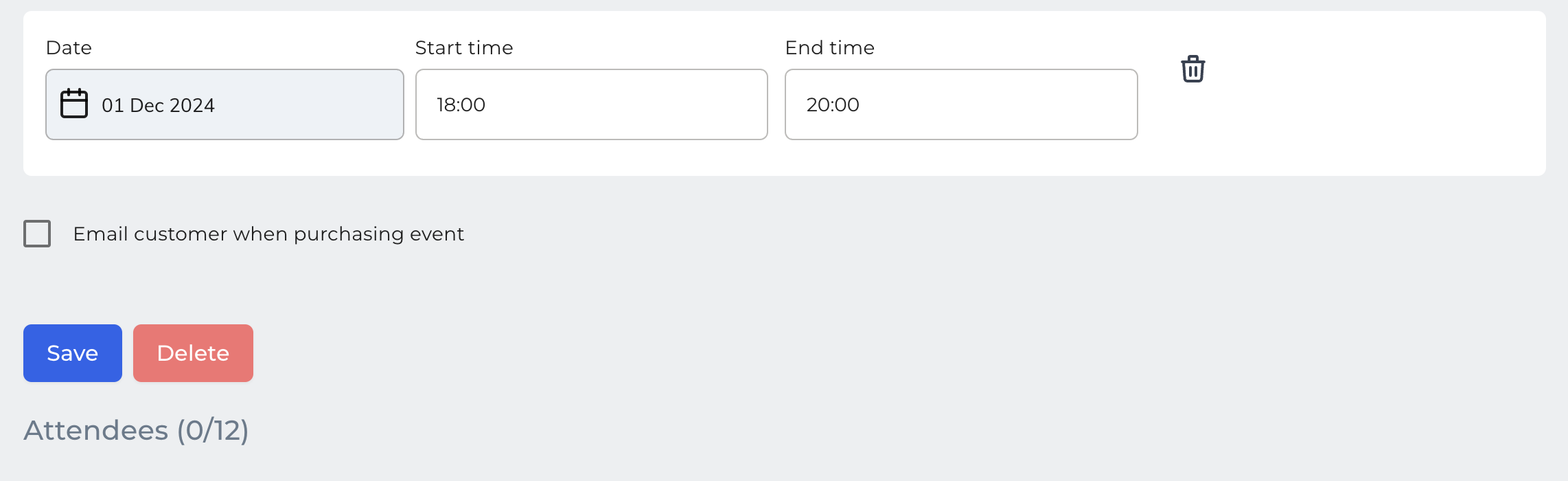The height and width of the screenshot is (481, 1568).
Task: Click the Start time label
Action: click(464, 47)
